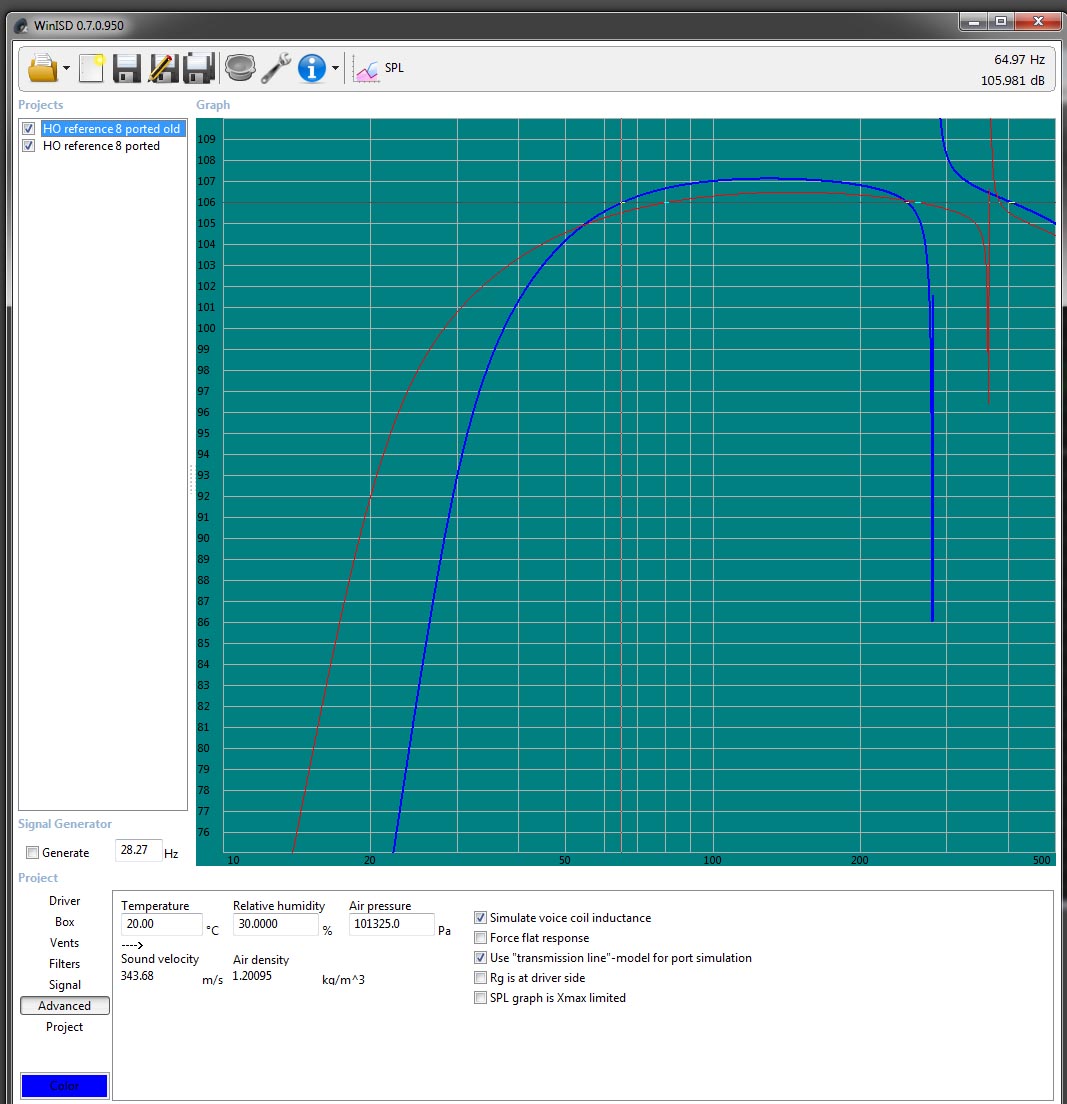
Task: Click the SPL graph type icon
Action: click(x=366, y=69)
